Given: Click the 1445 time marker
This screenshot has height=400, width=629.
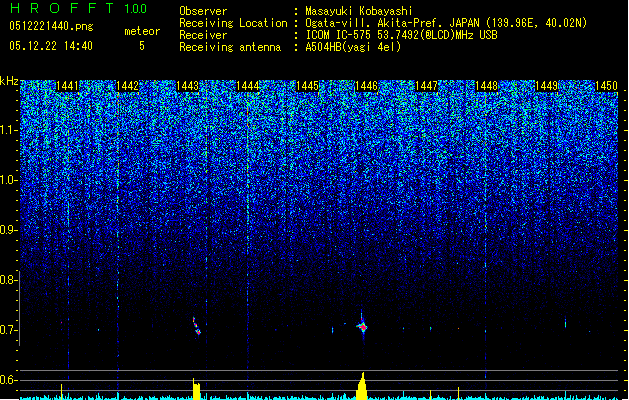Looking at the screenshot, I should coord(307,86).
